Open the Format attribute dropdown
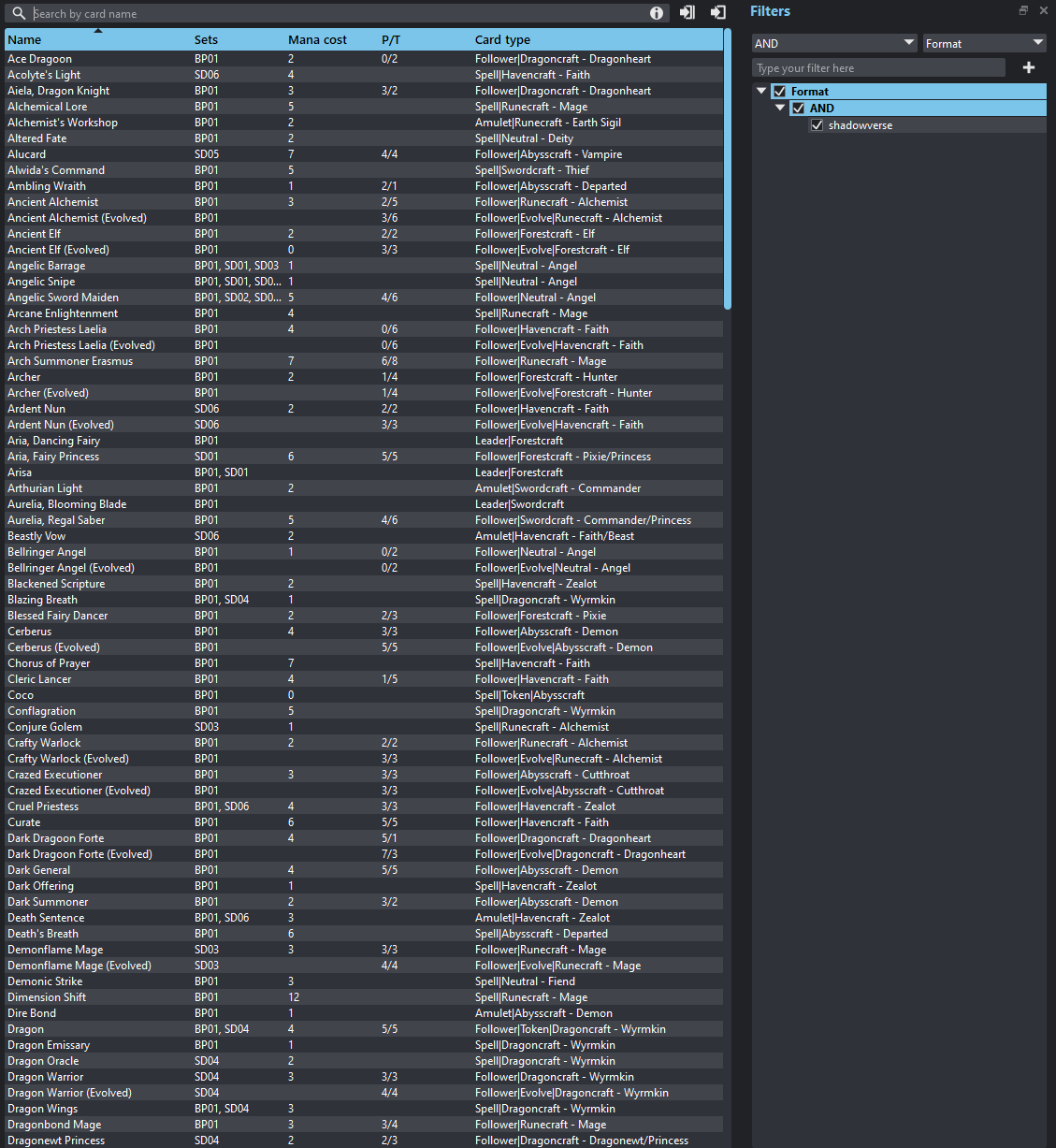1056x1148 pixels. (x=984, y=43)
